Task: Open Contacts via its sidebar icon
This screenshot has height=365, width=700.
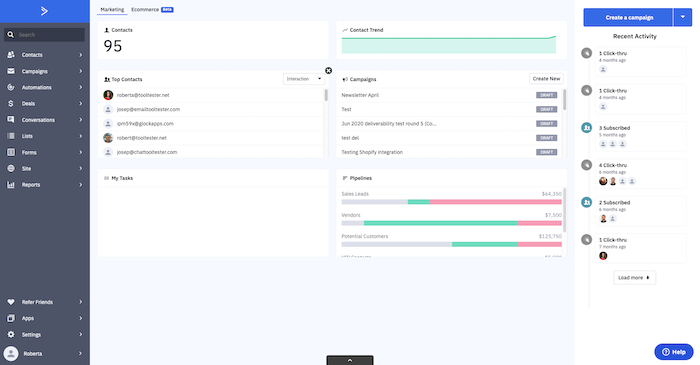Action: point(11,54)
